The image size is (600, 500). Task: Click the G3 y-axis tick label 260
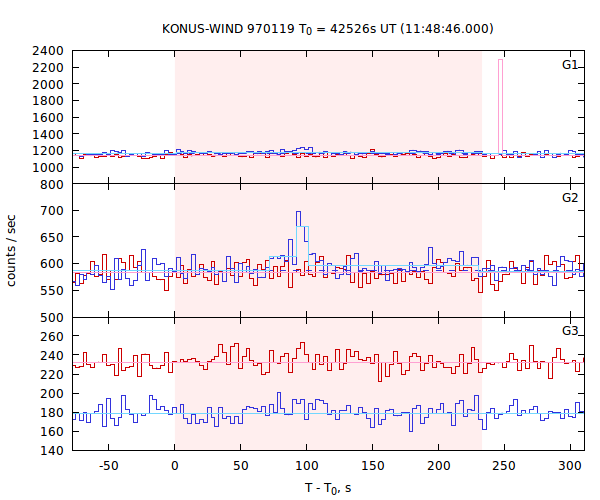click(52, 336)
